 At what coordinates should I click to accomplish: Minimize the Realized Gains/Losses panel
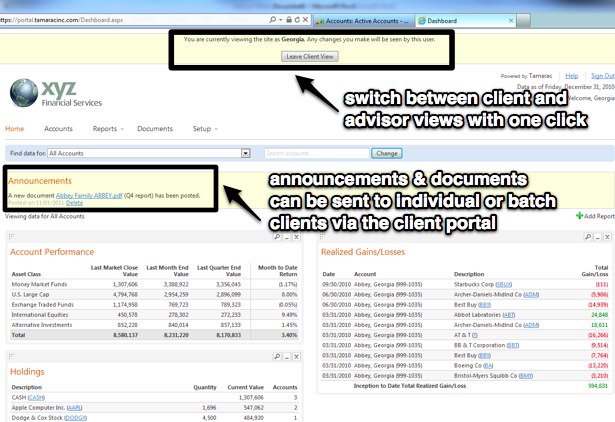[597, 237]
